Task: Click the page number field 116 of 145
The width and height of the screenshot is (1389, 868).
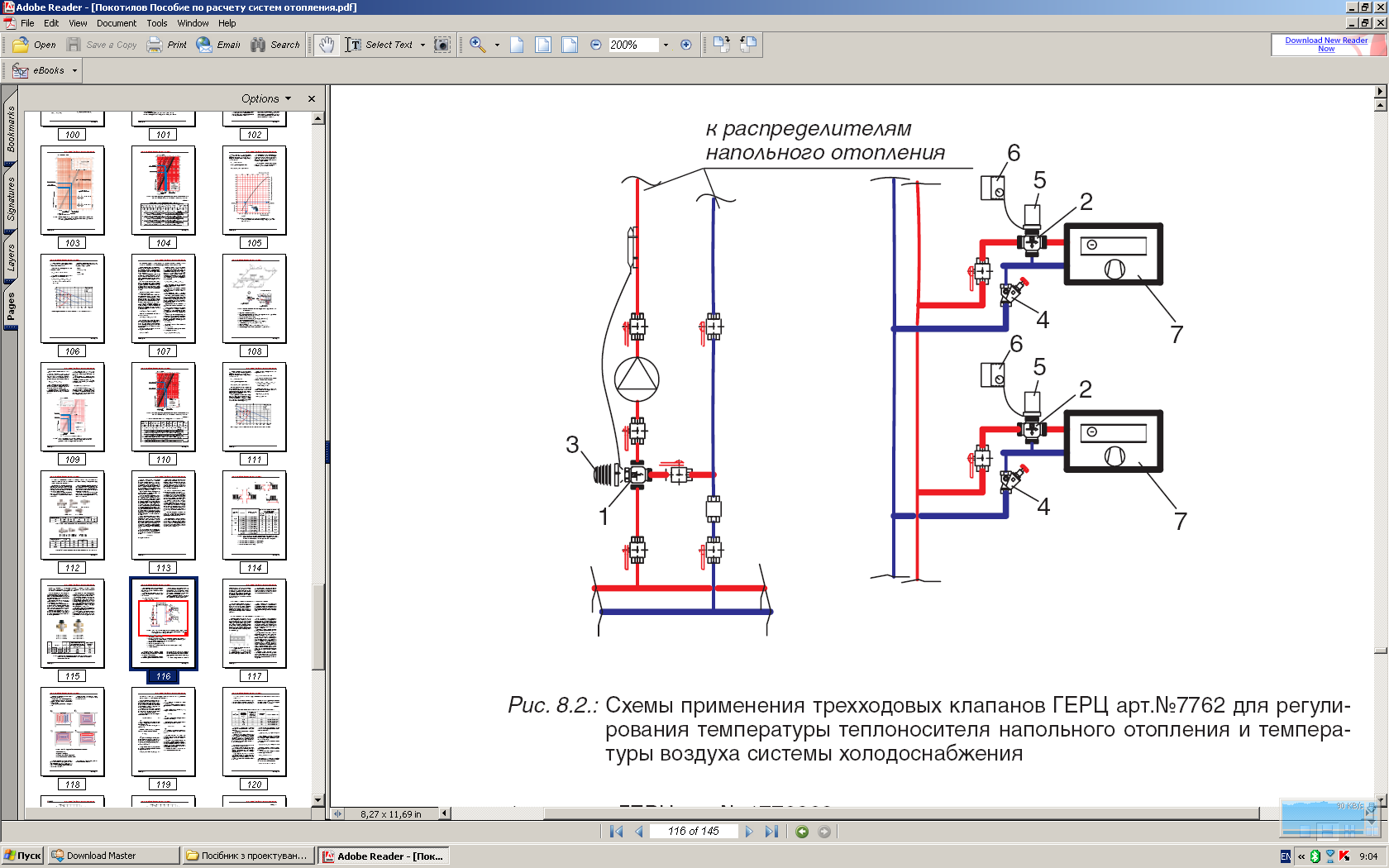Action: (694, 832)
